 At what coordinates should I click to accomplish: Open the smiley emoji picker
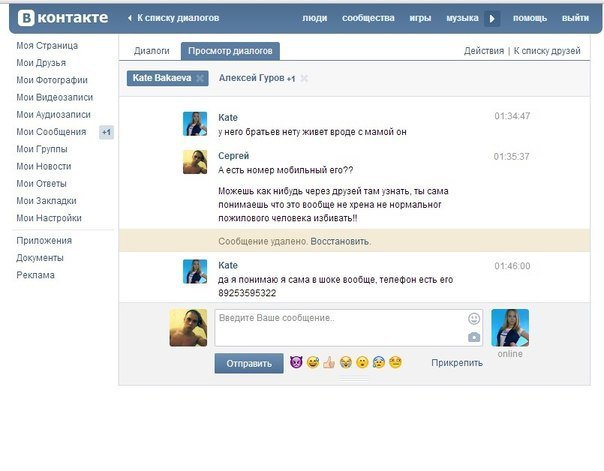tap(474, 318)
